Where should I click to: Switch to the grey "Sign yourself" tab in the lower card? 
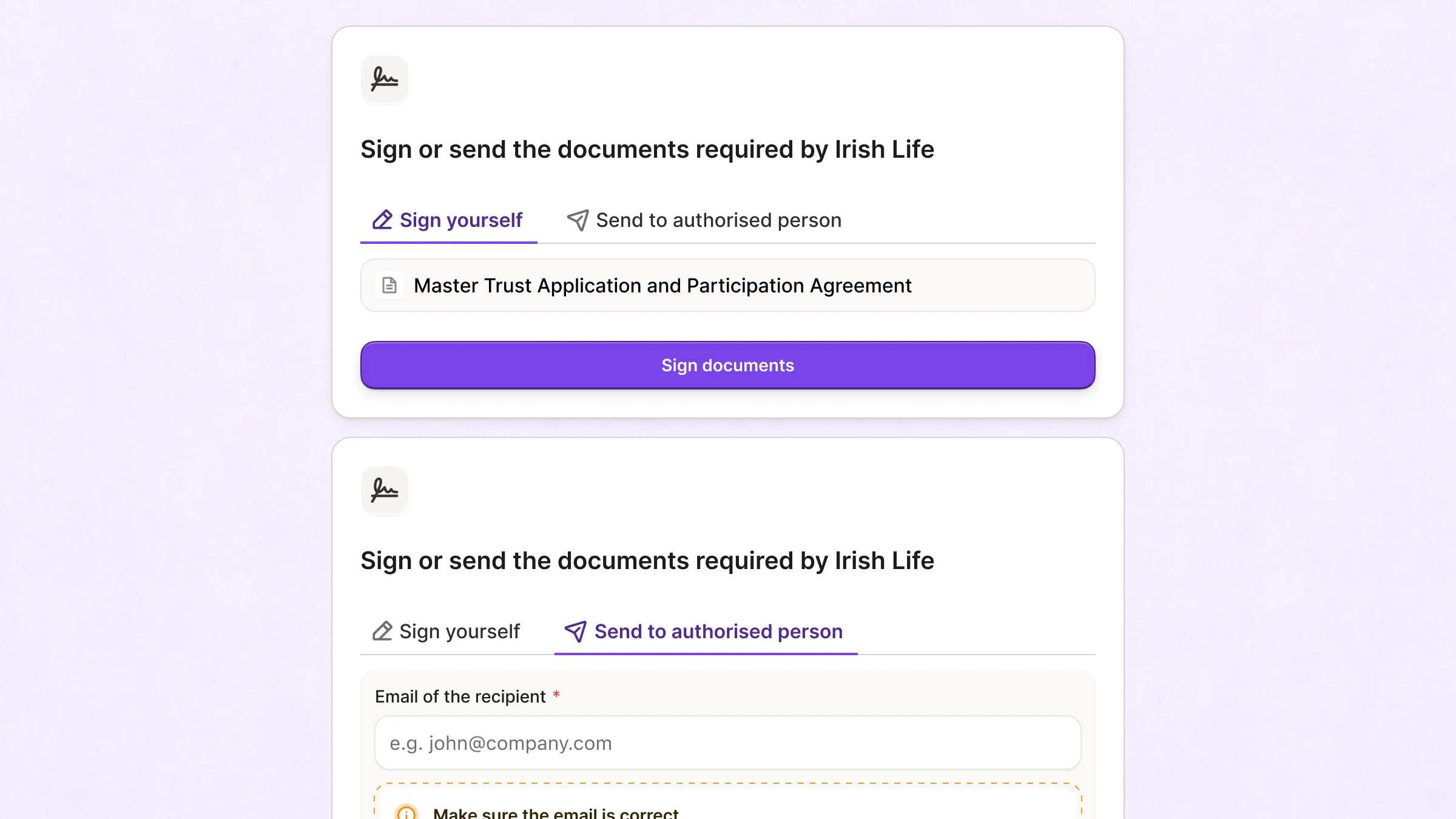(x=447, y=632)
